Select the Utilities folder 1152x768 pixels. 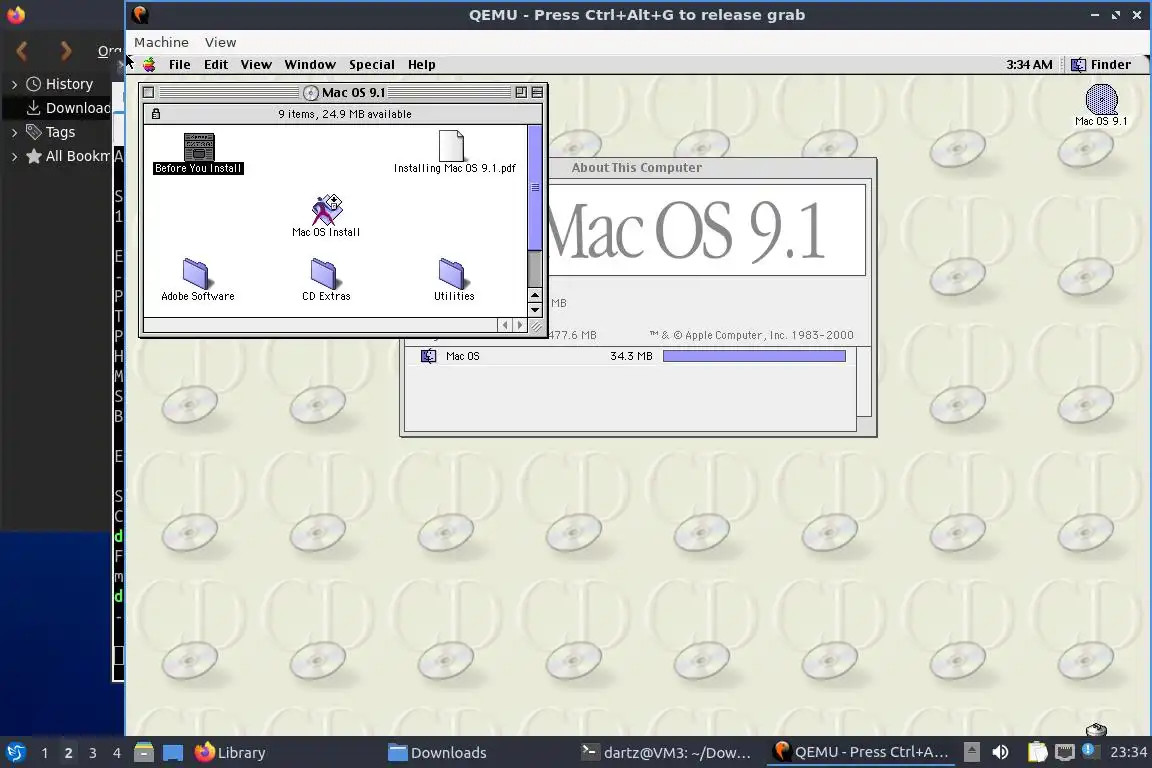[452, 273]
